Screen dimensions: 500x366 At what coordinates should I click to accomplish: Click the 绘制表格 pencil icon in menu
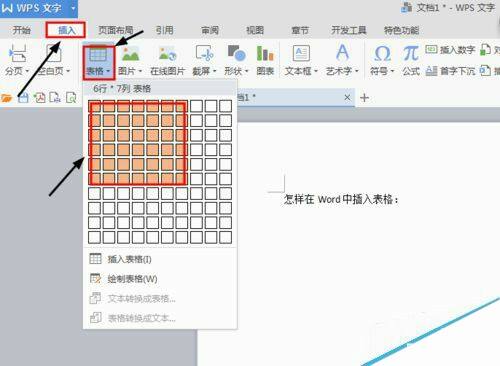(95, 278)
